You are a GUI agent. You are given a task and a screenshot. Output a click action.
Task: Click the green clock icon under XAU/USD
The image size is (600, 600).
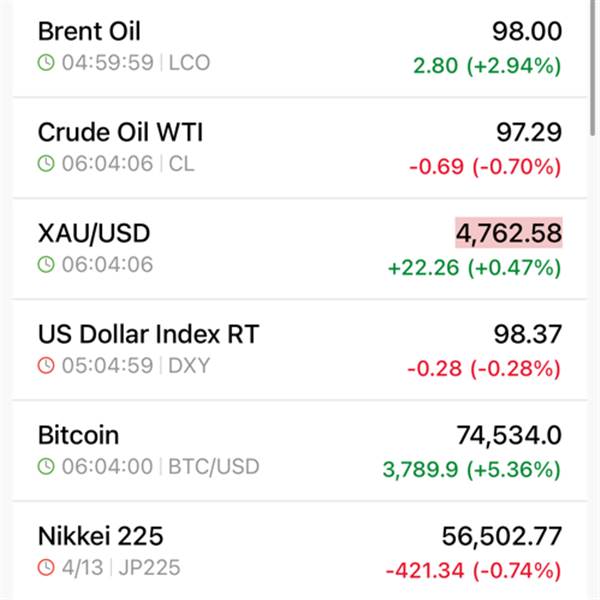(46, 265)
